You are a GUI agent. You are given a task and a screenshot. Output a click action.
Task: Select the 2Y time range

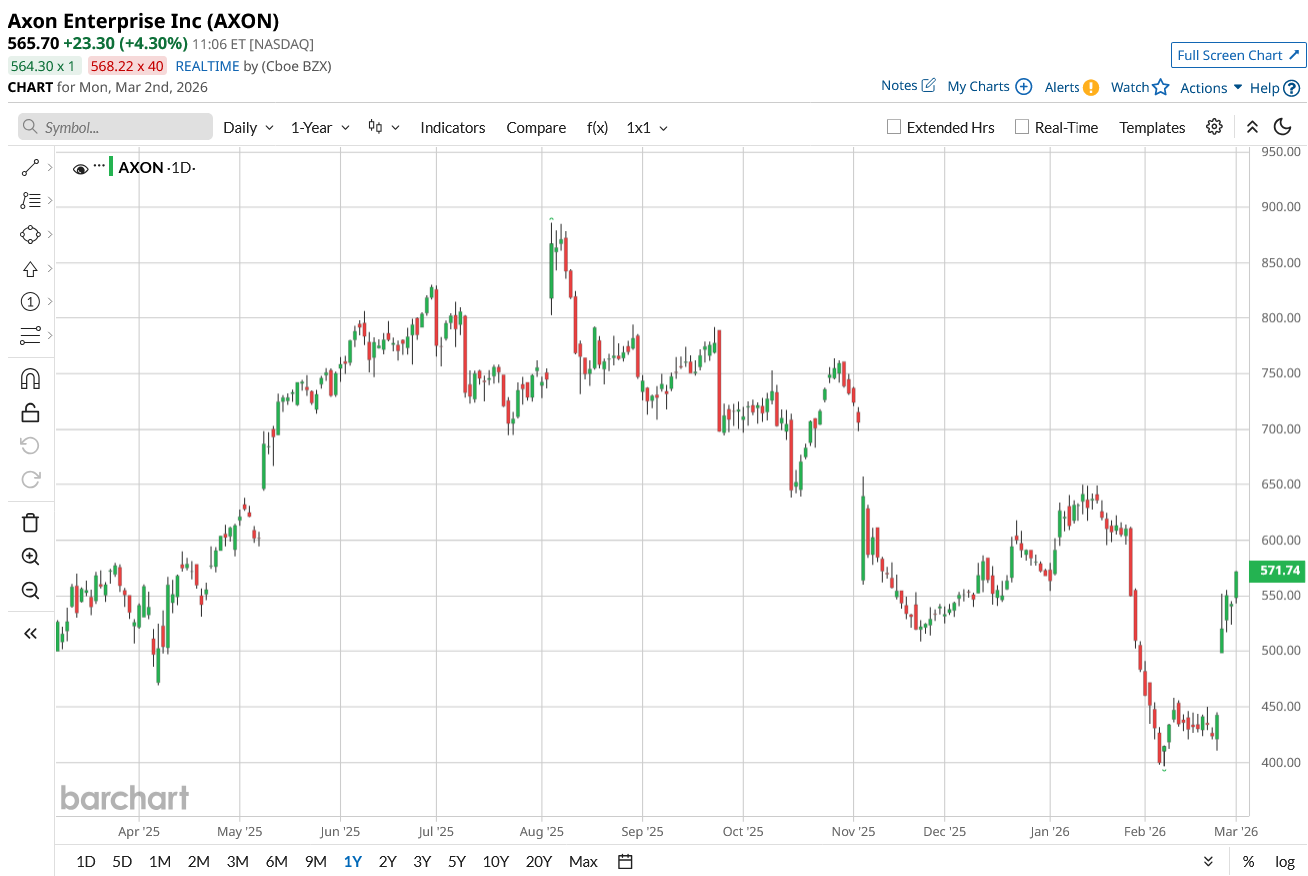click(387, 861)
